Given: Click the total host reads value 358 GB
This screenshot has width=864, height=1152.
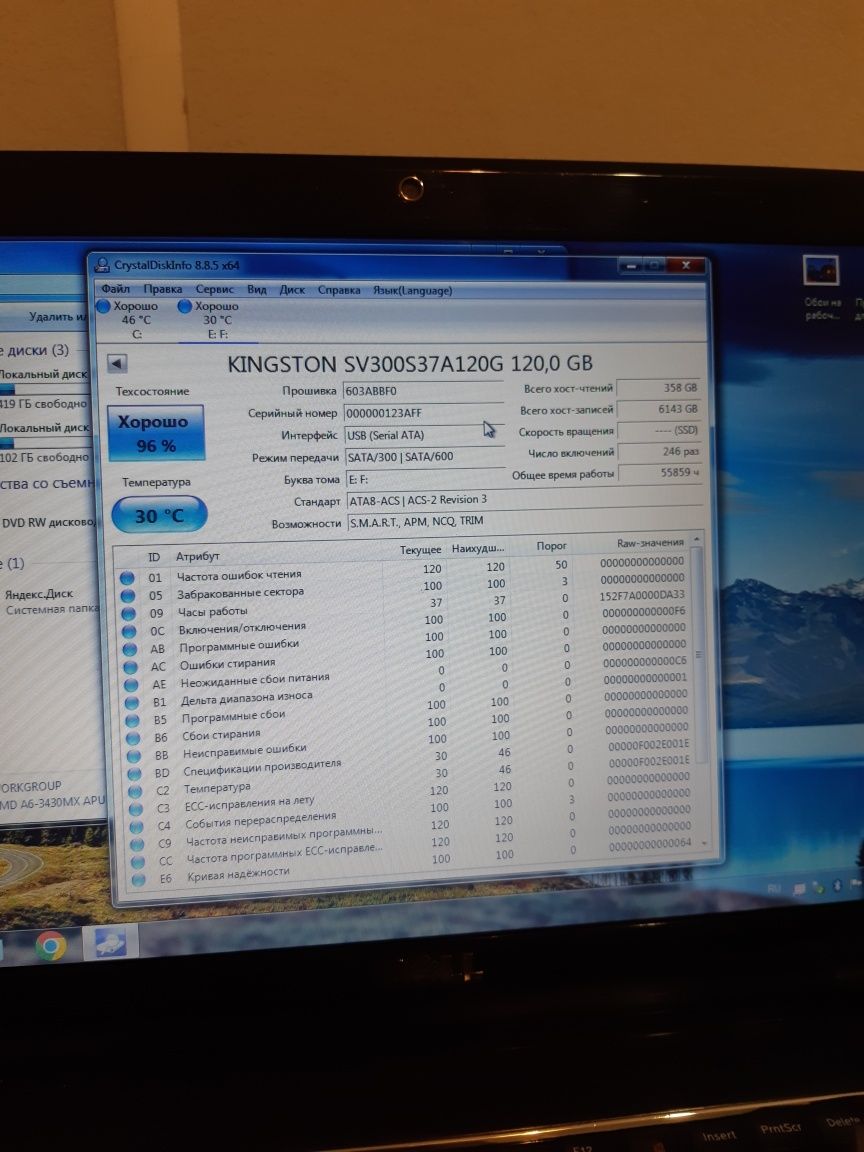Looking at the screenshot, I should 658,387.
